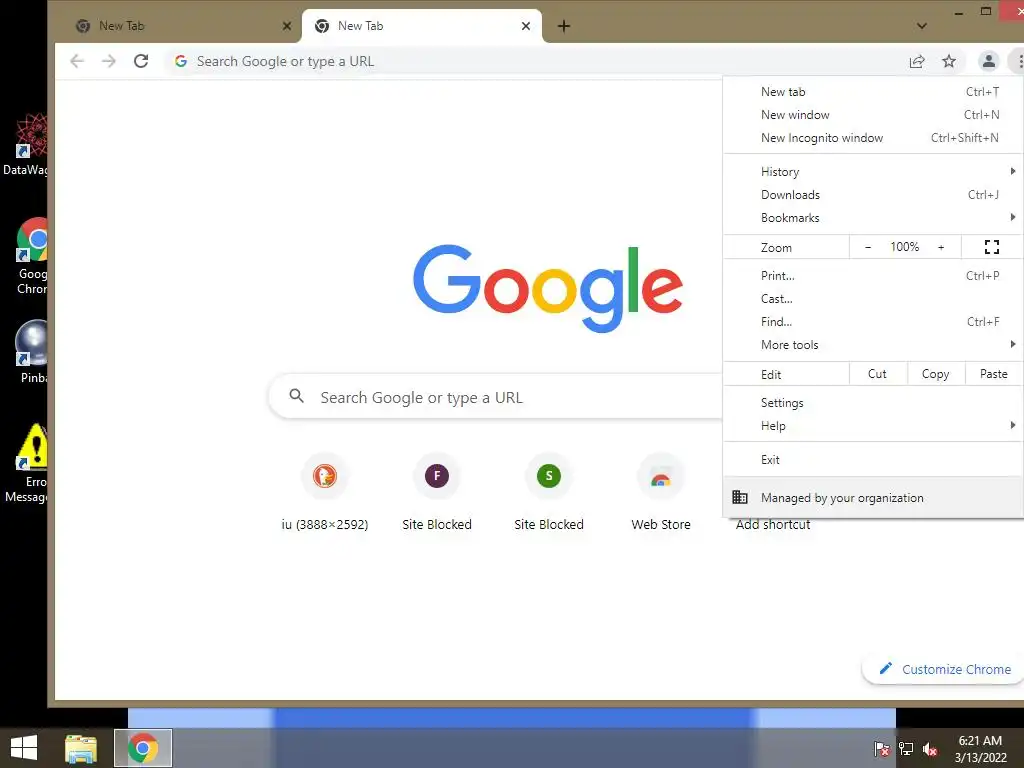Click the Google logo
This screenshot has height=768, width=1024.
(548, 287)
